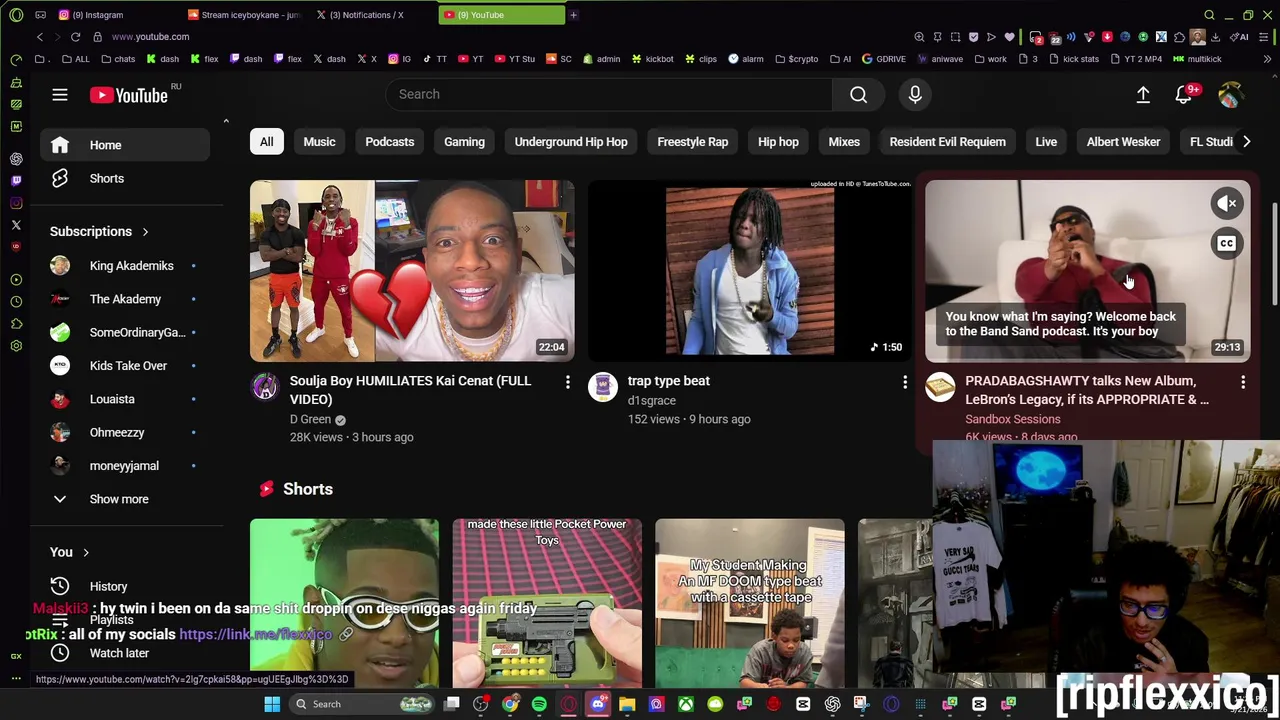Open Watch later list
Screen dimensions: 1280x720
[x=125, y=653]
